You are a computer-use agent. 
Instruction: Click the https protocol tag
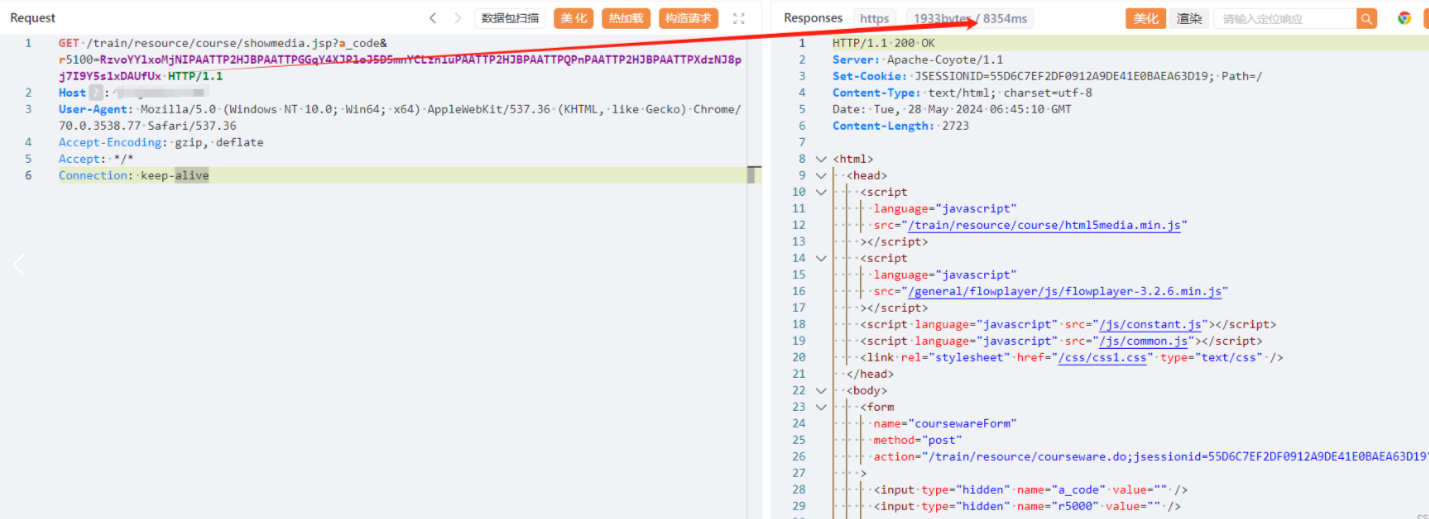[x=875, y=18]
